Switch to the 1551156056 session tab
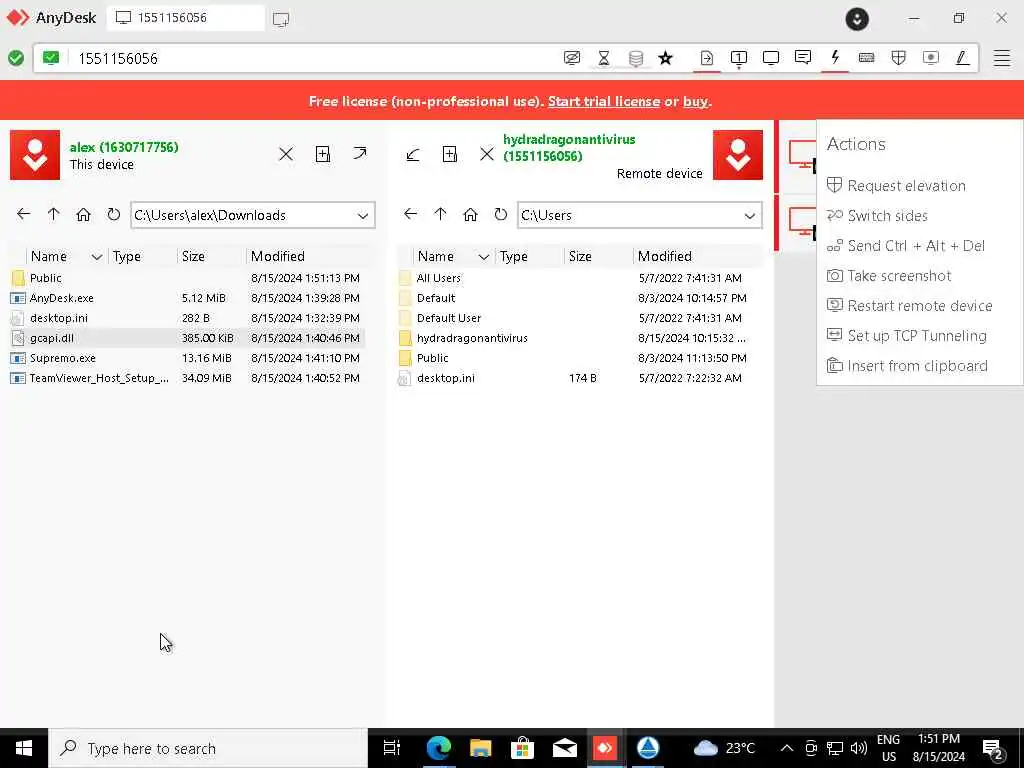The image size is (1024, 768). (185, 18)
